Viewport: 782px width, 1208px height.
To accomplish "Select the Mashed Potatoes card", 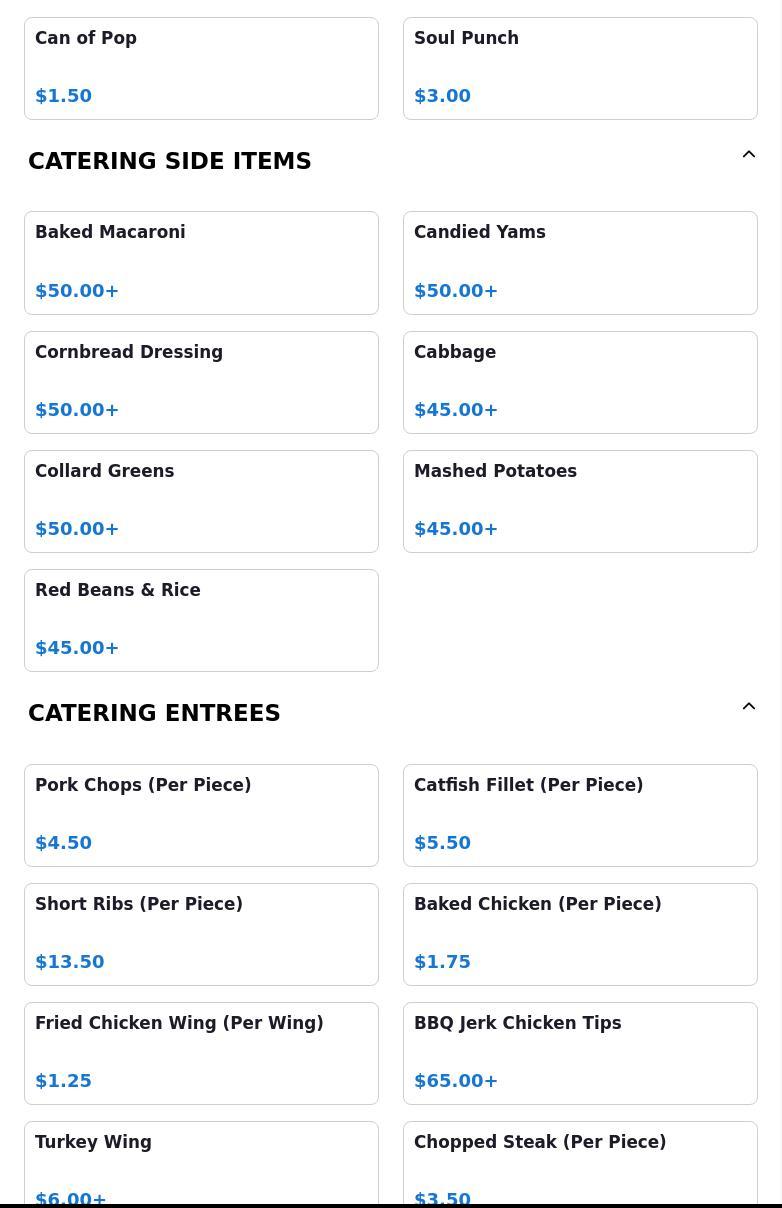I will click(x=580, y=501).
